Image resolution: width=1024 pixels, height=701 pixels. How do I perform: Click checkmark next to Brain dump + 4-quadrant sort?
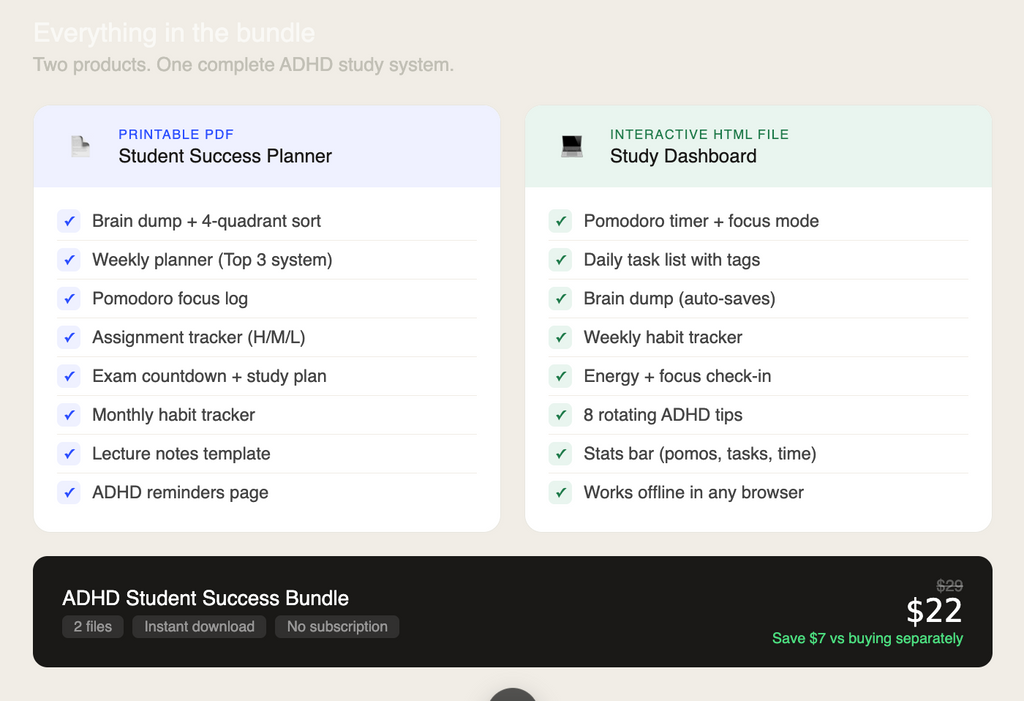[69, 221]
